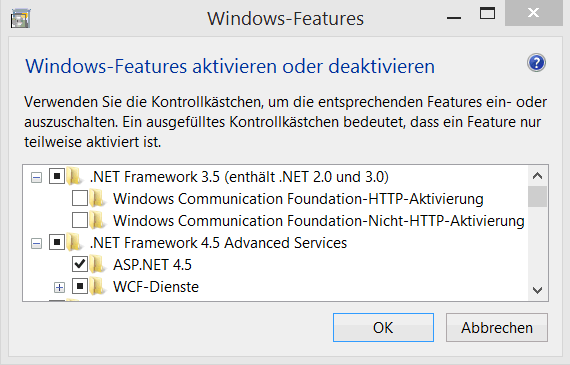570x365 pixels.
Task: Click folder icon beside Foundation-HTTP-Aktivierung
Action: 98,198
